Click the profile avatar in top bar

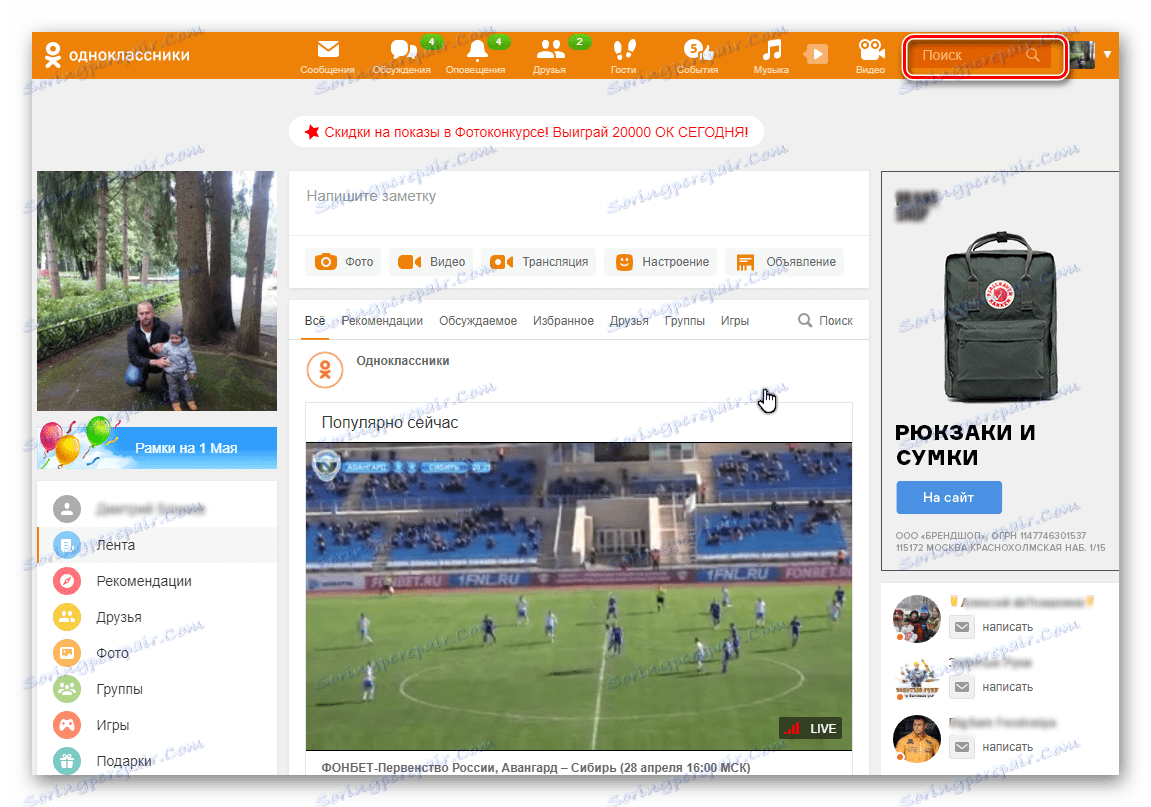tap(1082, 55)
